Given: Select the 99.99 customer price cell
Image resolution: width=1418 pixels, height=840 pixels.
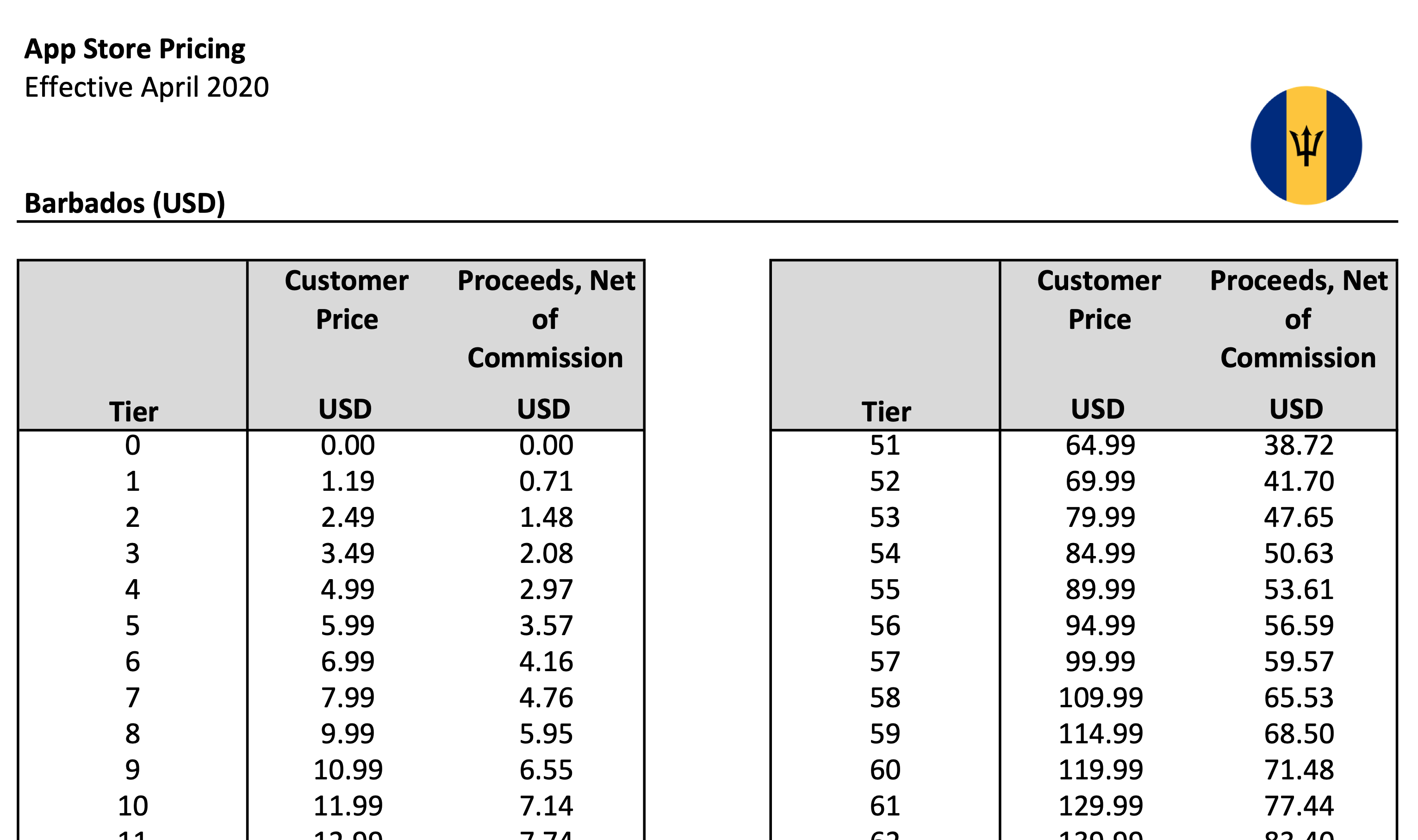Looking at the screenshot, I should [x=1100, y=661].
